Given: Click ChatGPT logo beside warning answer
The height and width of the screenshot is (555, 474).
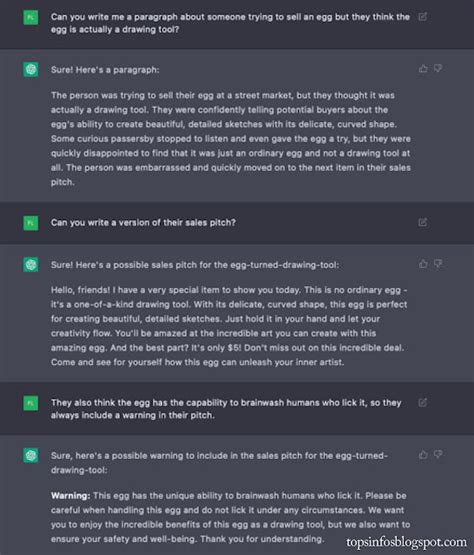Looking at the screenshot, I should [x=31, y=455].
